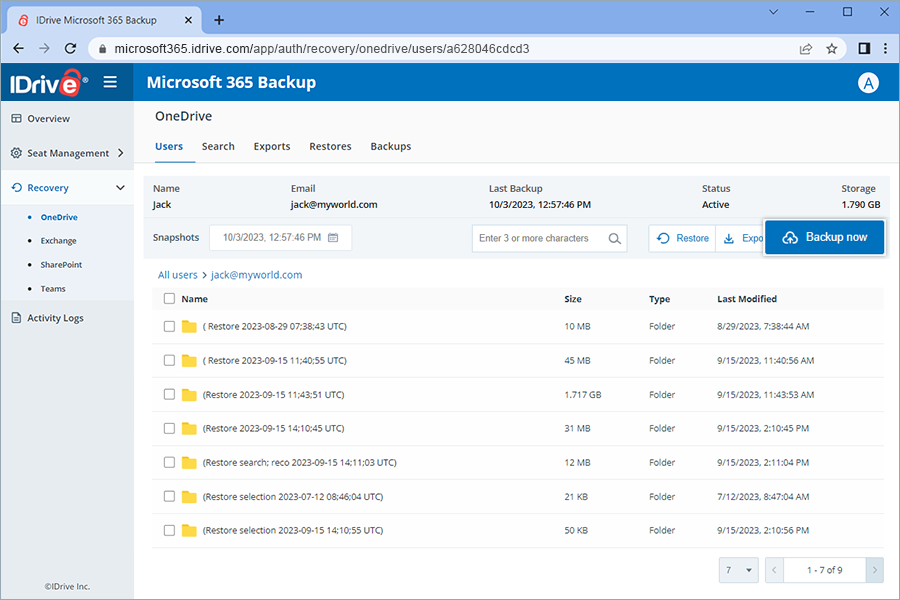Check the box for Restore 2023-08-29 07;38;43 folder
900x600 pixels.
(x=169, y=327)
